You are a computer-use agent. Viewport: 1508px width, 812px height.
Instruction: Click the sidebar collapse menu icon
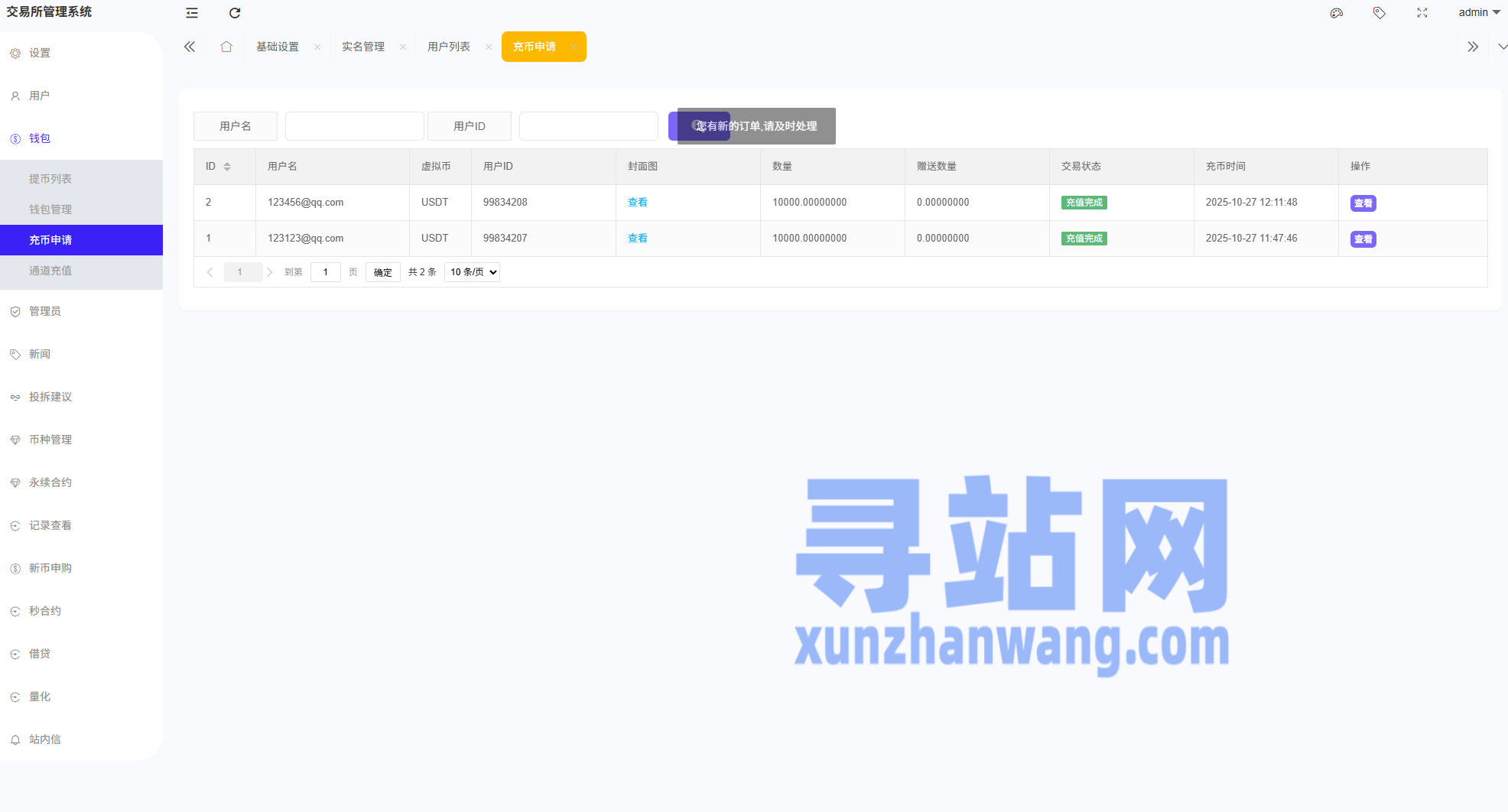192,13
